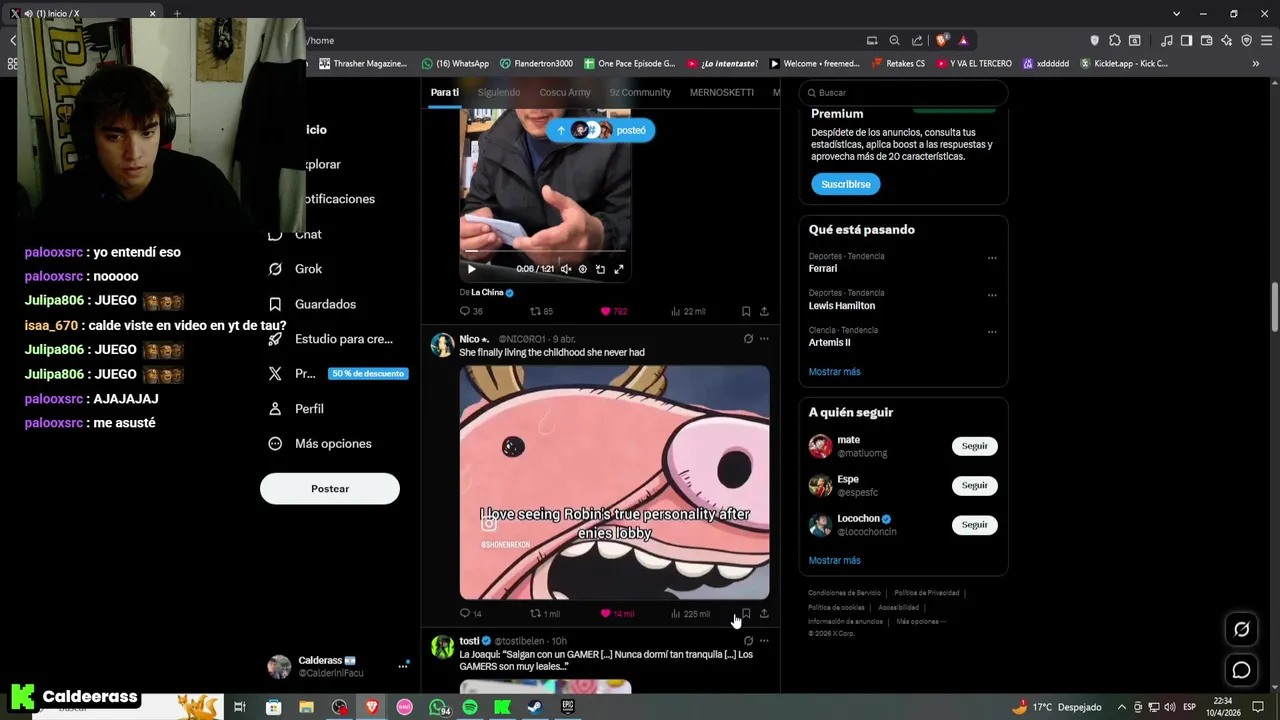Unmute the La China video

click(565, 269)
